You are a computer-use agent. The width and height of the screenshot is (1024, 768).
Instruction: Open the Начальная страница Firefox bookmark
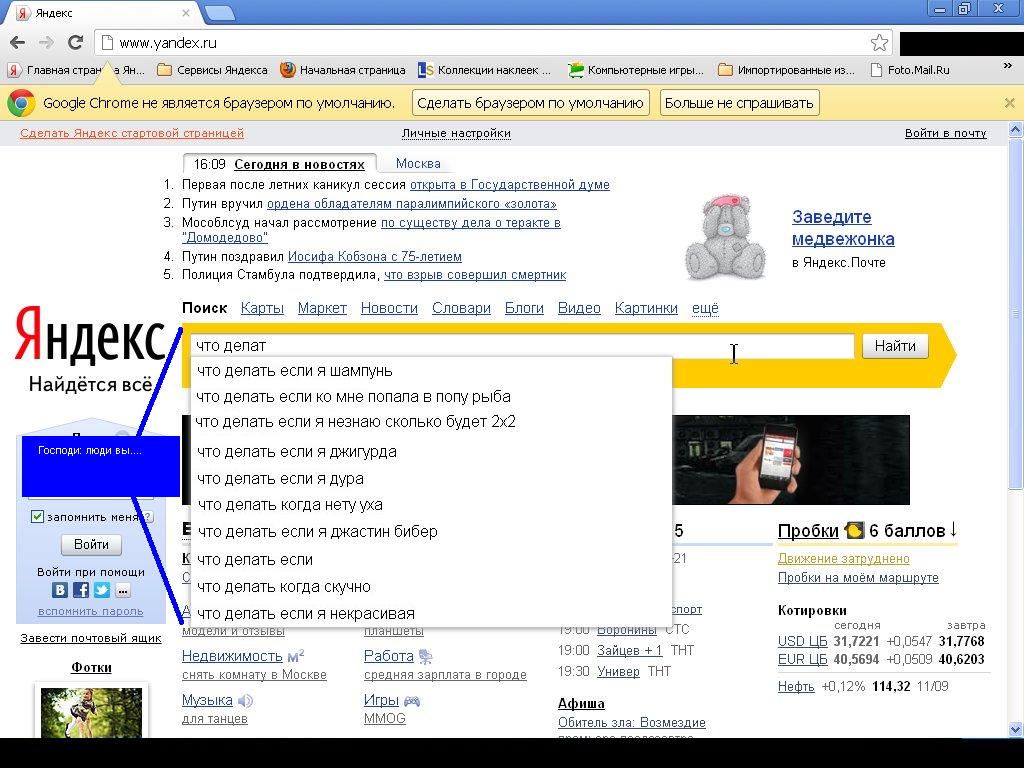(x=343, y=70)
